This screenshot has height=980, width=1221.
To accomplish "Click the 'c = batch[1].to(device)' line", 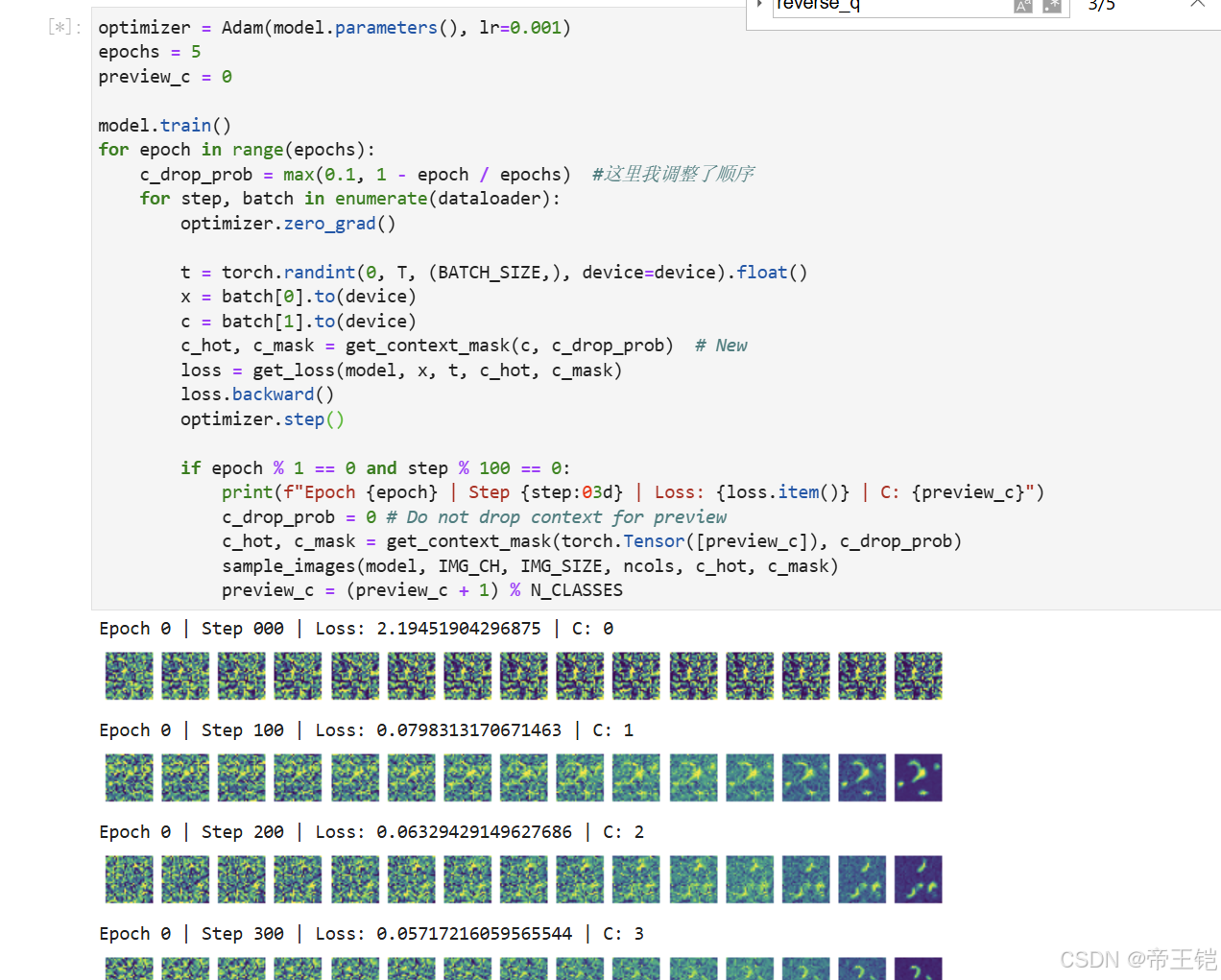I will (x=299, y=322).
